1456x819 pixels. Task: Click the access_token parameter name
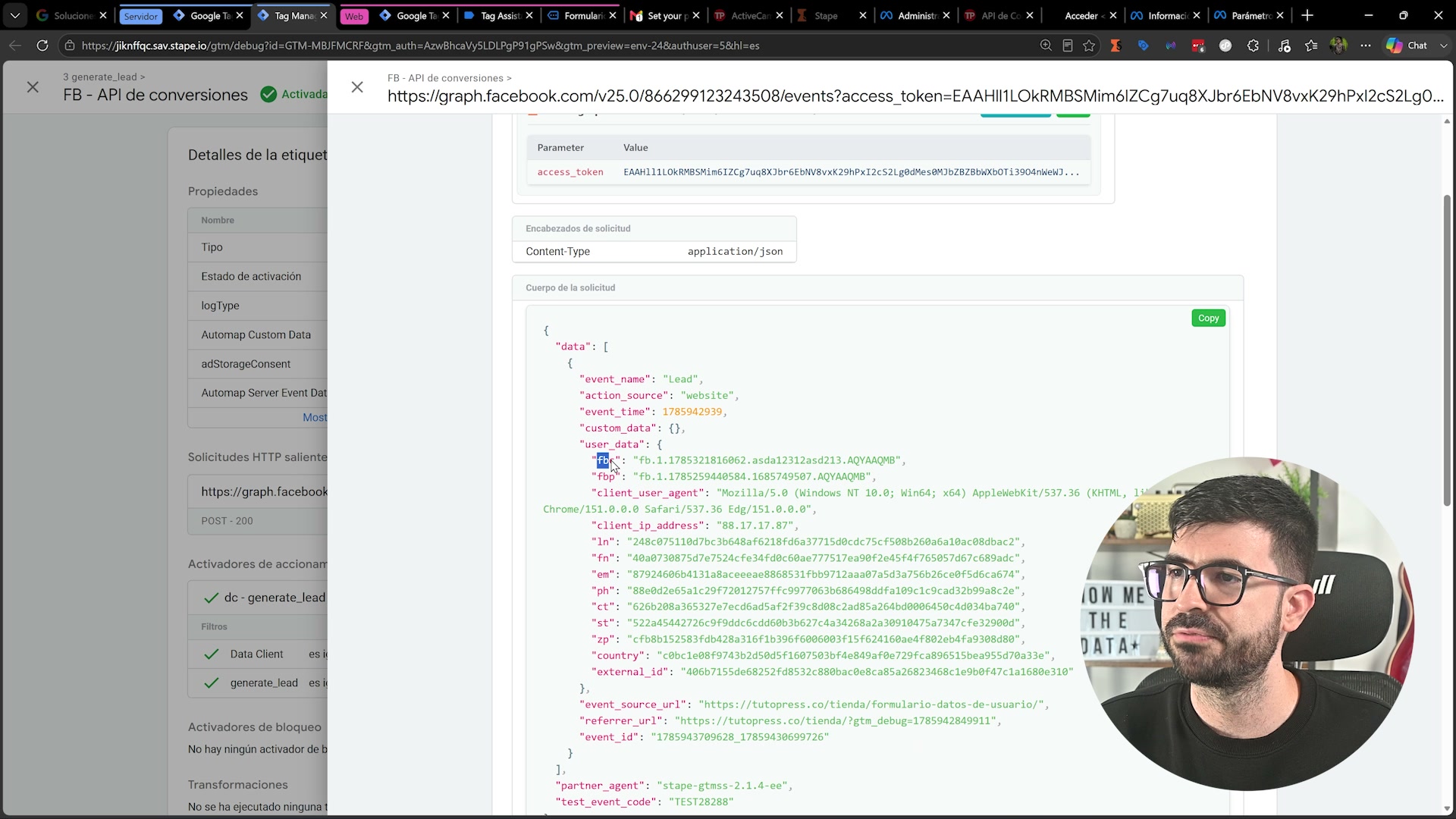pos(570,172)
